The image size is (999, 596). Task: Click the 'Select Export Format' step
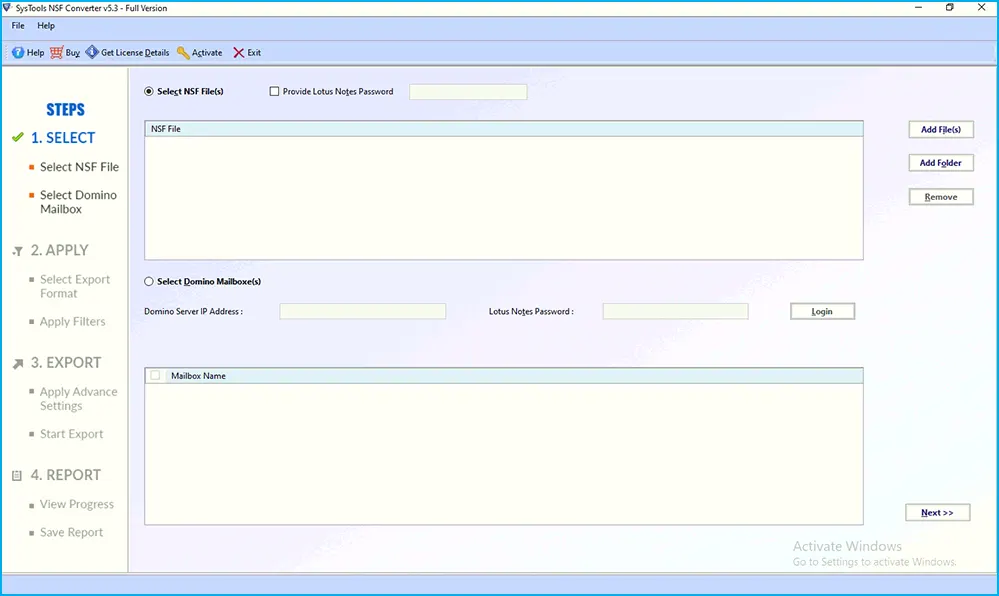point(75,286)
